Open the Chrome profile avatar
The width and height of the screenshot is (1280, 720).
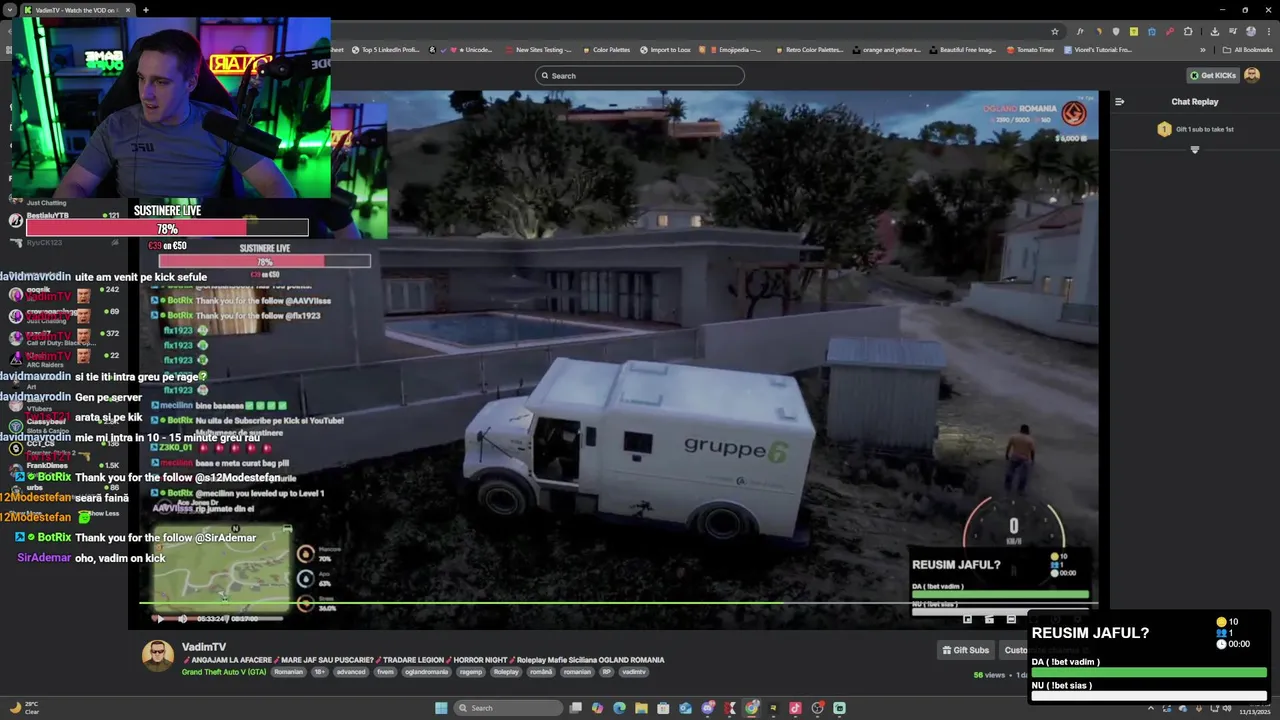pyautogui.click(x=1251, y=32)
